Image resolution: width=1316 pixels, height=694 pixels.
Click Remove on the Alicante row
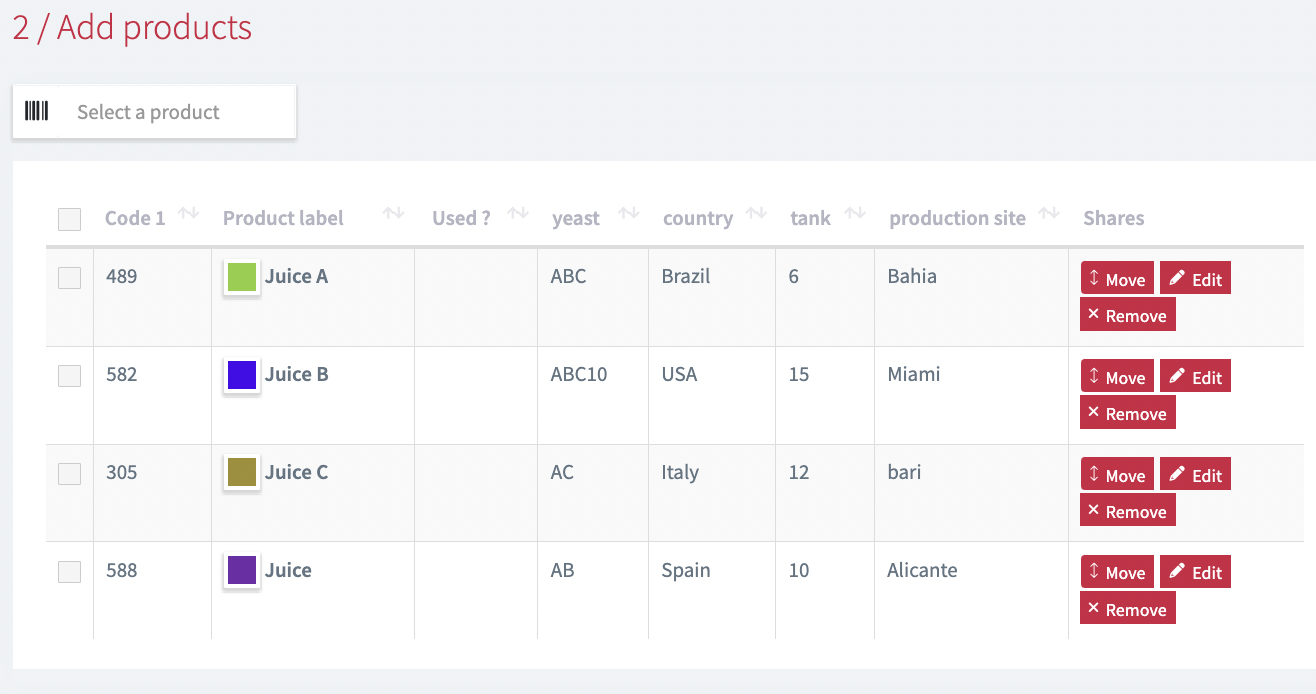pyautogui.click(x=1127, y=609)
